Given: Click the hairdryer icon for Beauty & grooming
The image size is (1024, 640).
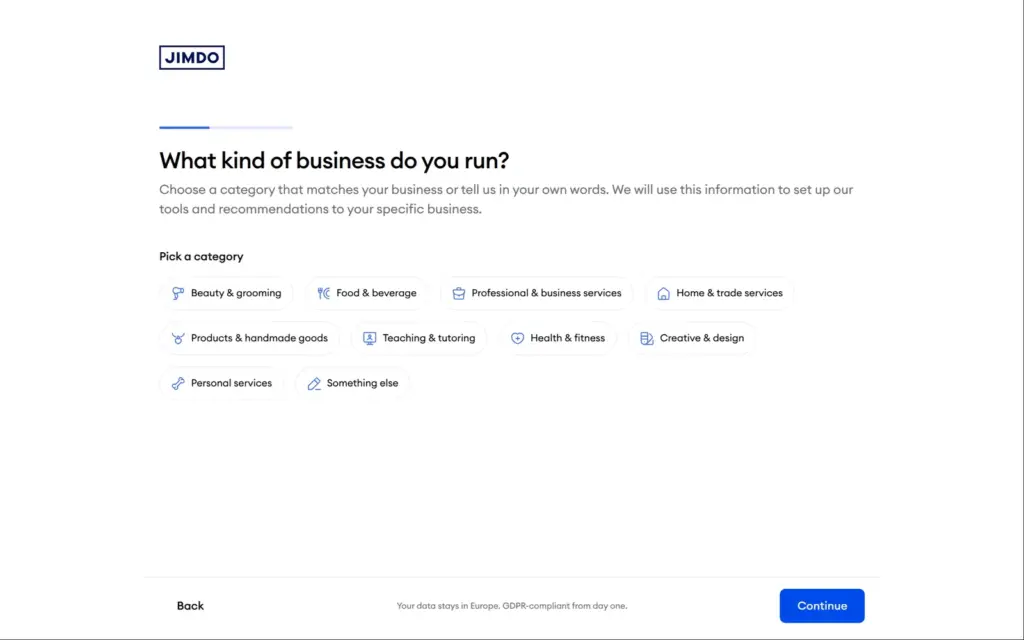Looking at the screenshot, I should [178, 293].
